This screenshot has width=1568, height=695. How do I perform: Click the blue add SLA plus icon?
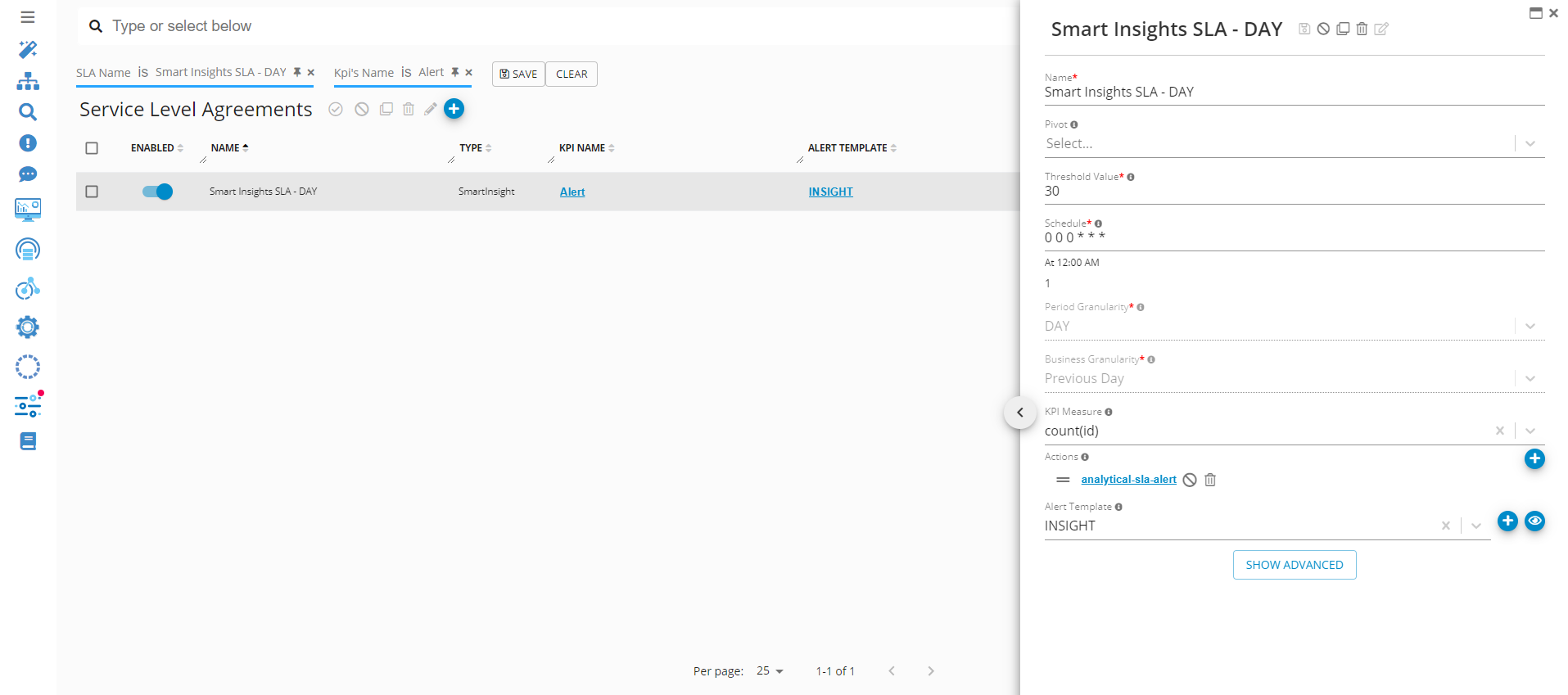tap(454, 109)
